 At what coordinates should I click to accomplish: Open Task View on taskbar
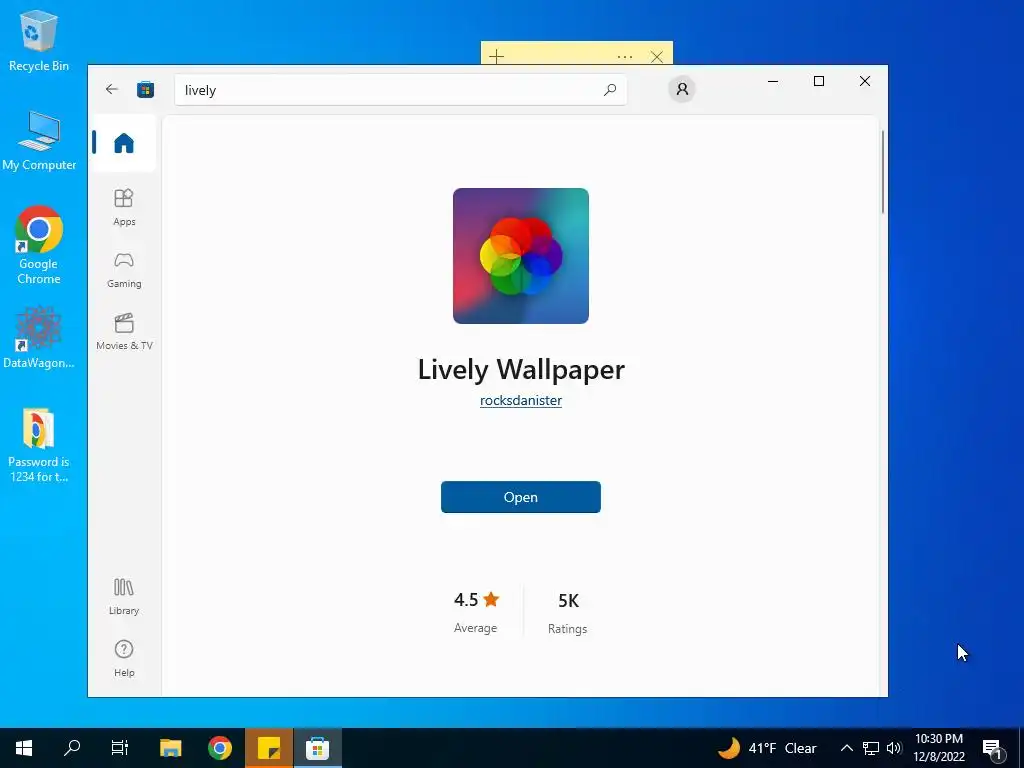(120, 748)
